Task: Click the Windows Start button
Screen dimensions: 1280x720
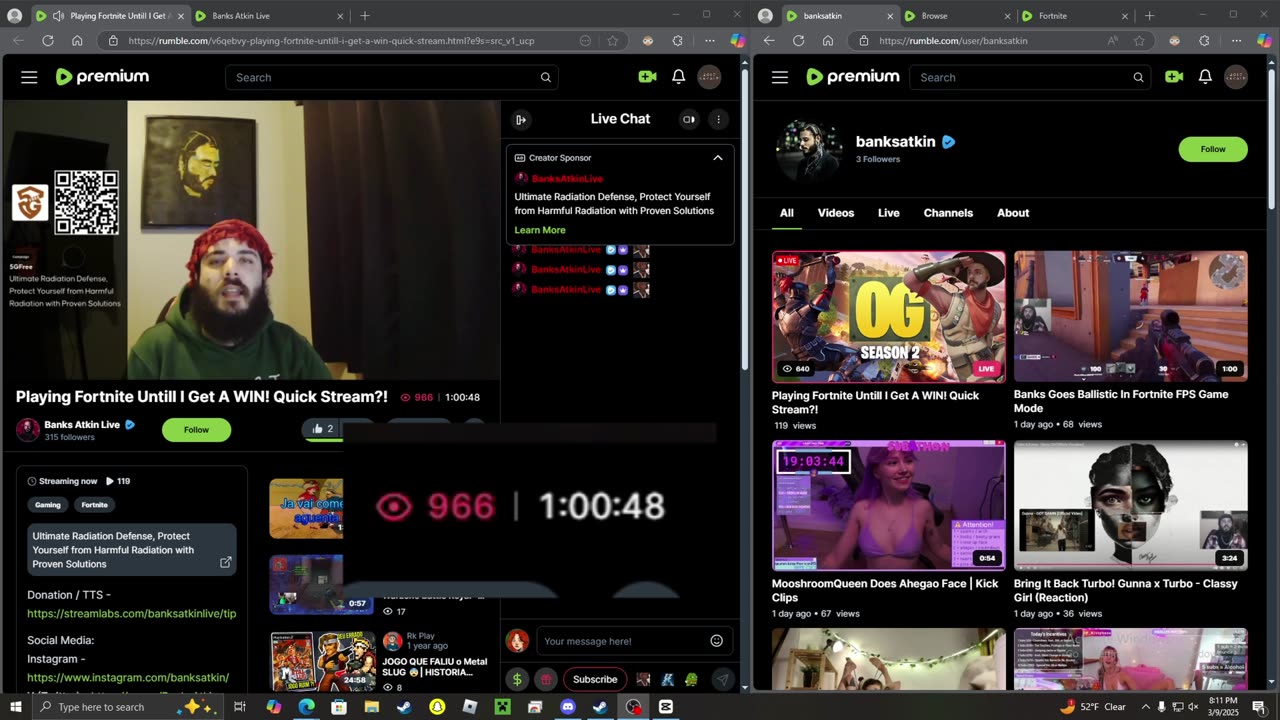Action: click(x=15, y=707)
